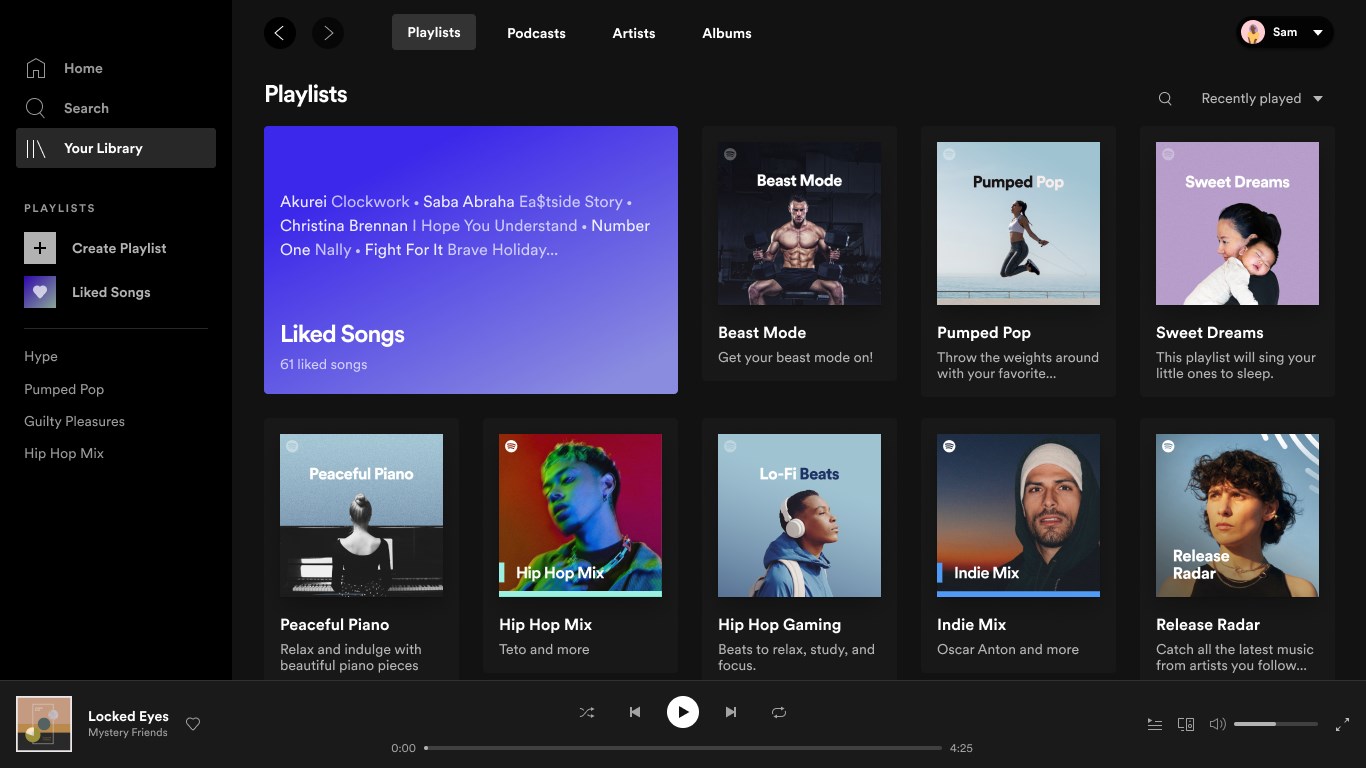Open the Recently played sort dropdown
1366x768 pixels.
1261,98
